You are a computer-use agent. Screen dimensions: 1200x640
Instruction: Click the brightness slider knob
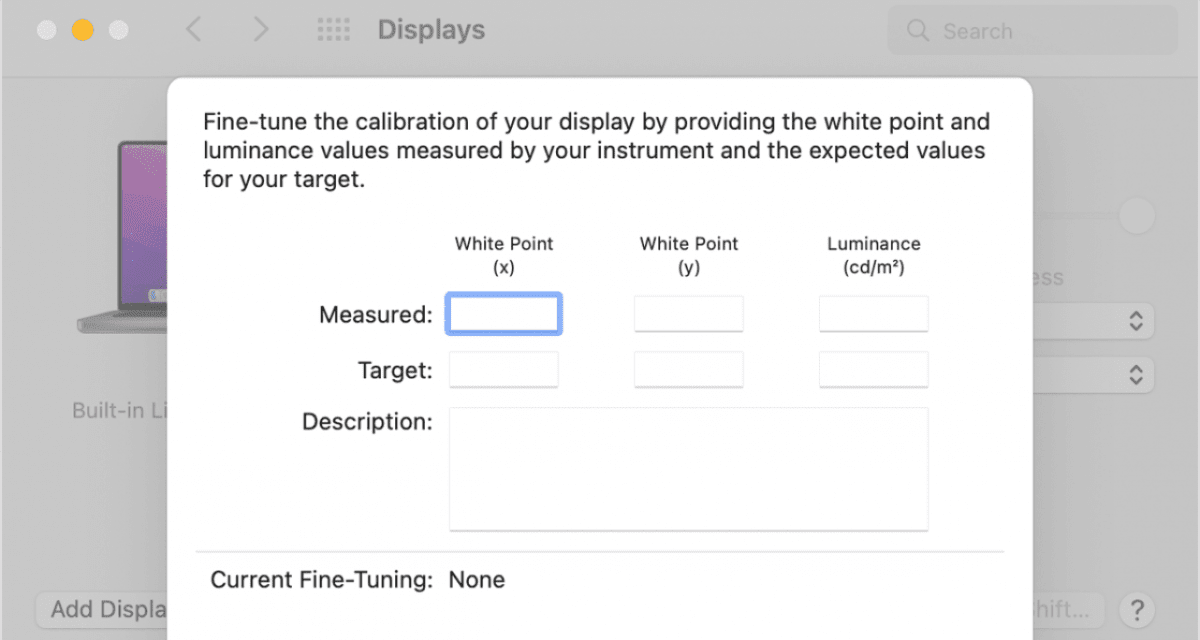click(x=1136, y=216)
